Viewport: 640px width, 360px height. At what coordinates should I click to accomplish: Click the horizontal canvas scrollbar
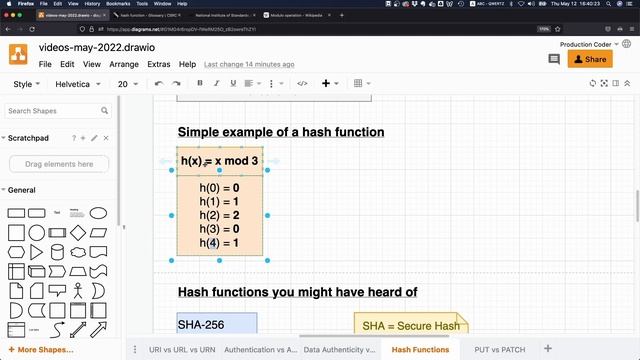[374, 336]
